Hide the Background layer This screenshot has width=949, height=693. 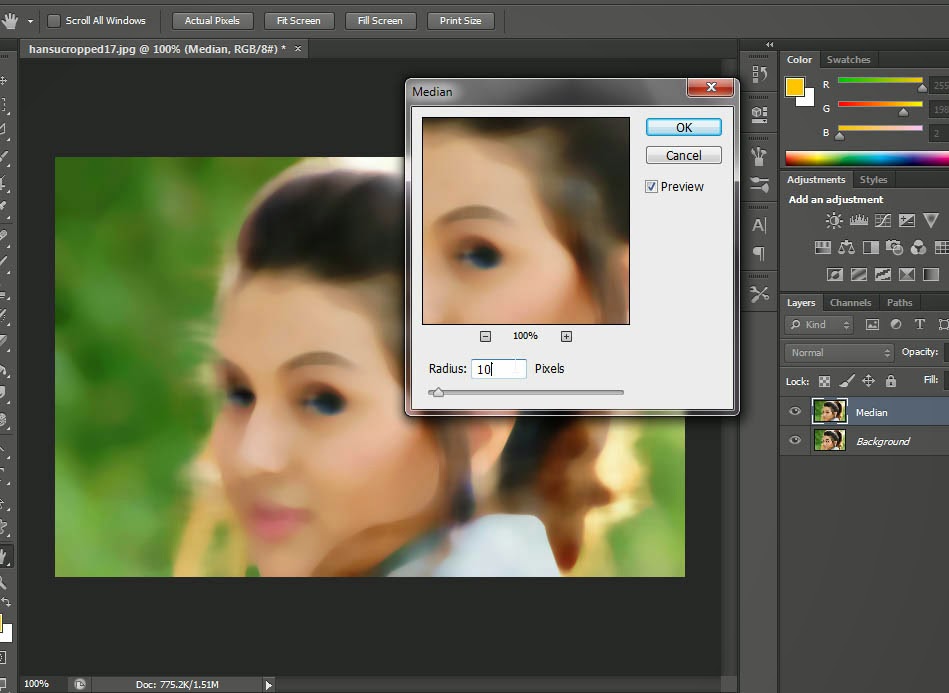[x=794, y=440]
